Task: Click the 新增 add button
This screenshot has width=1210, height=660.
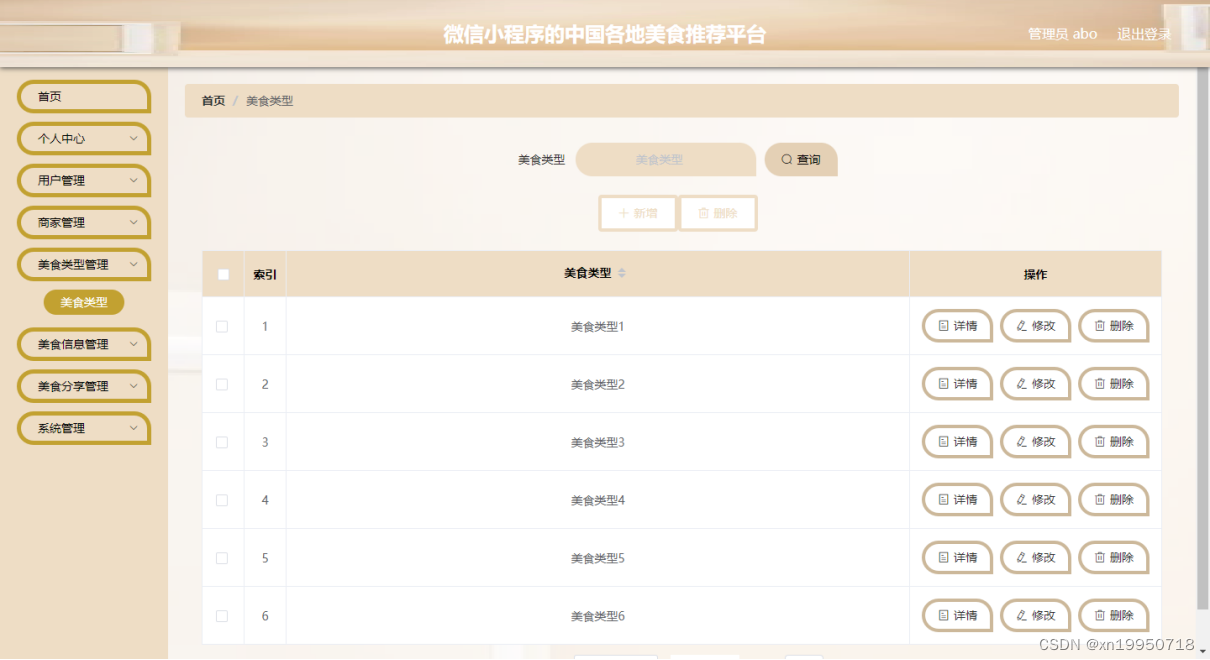Action: [x=638, y=213]
